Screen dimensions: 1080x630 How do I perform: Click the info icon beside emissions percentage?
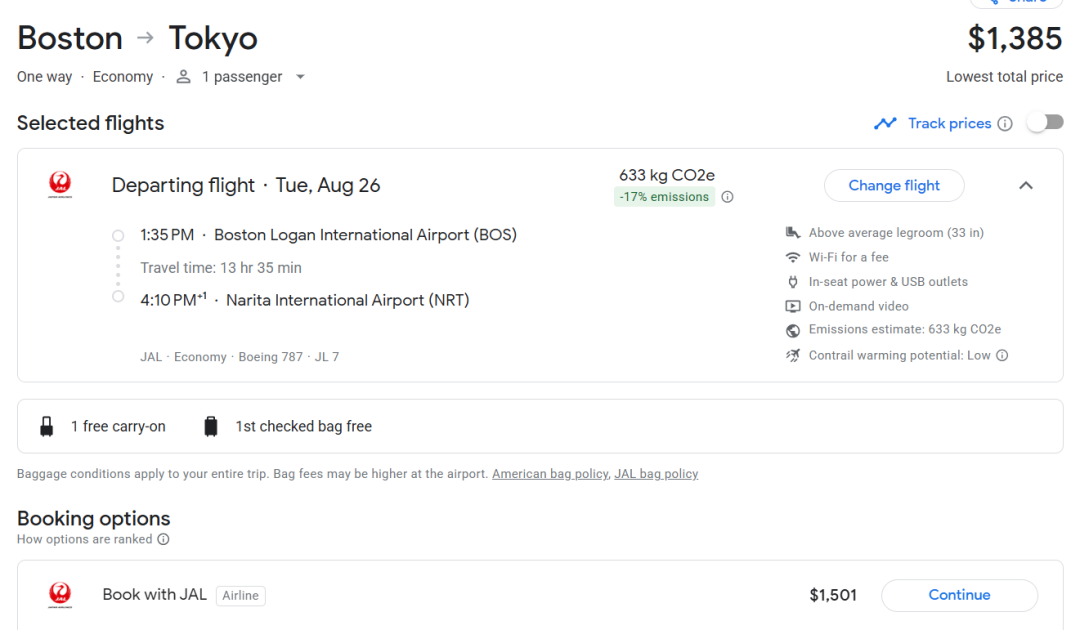tap(728, 197)
